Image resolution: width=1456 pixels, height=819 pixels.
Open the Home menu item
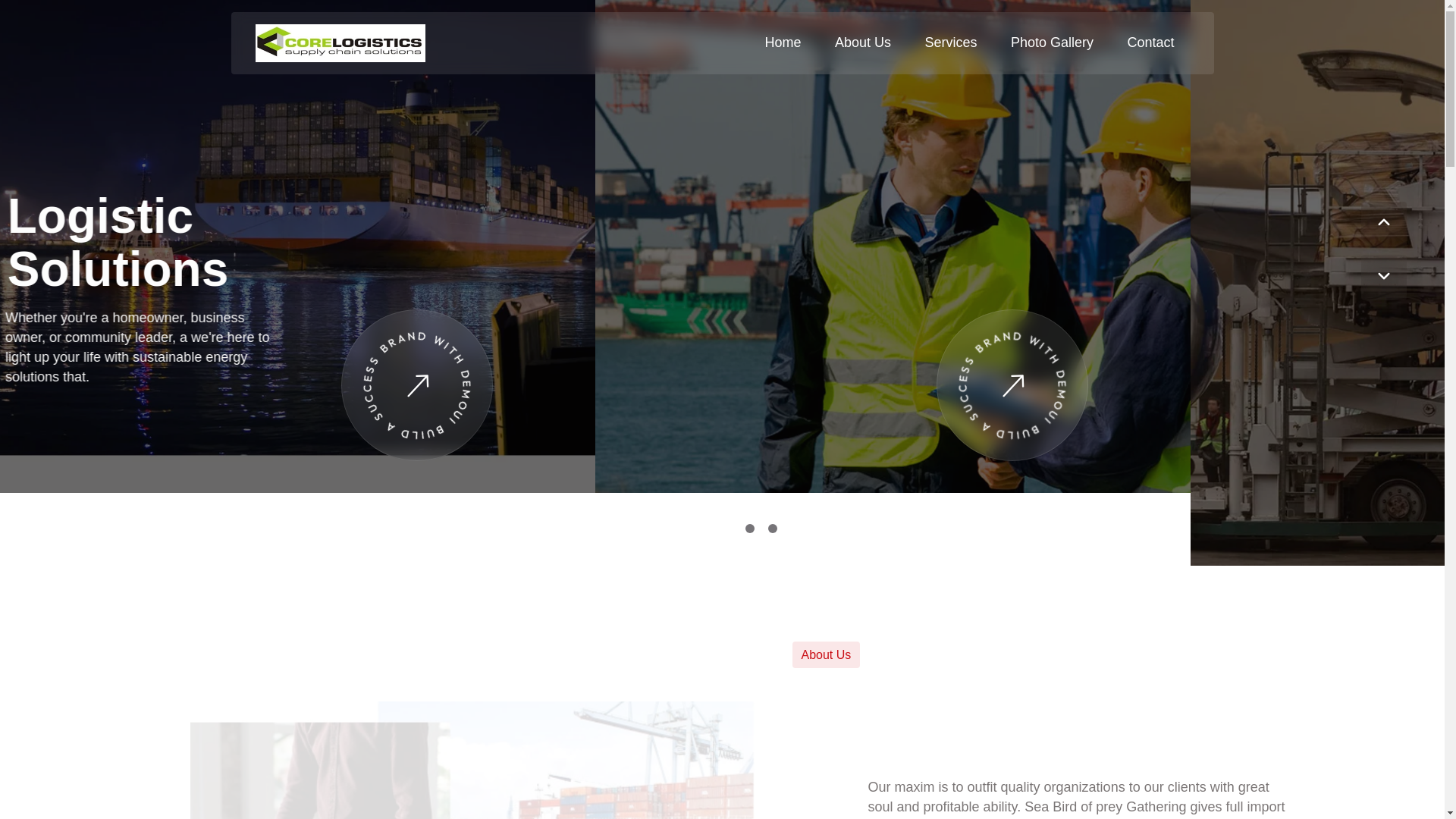783,42
